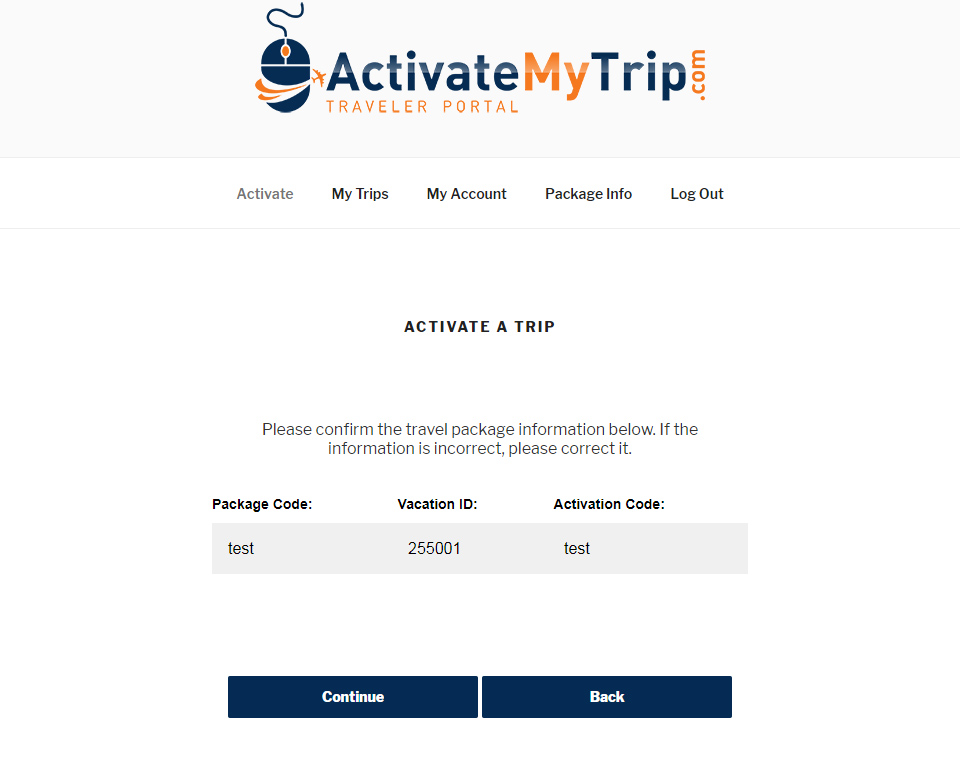Click the ACTIVATE A TRIP heading
The height and width of the screenshot is (770, 960).
(x=479, y=327)
